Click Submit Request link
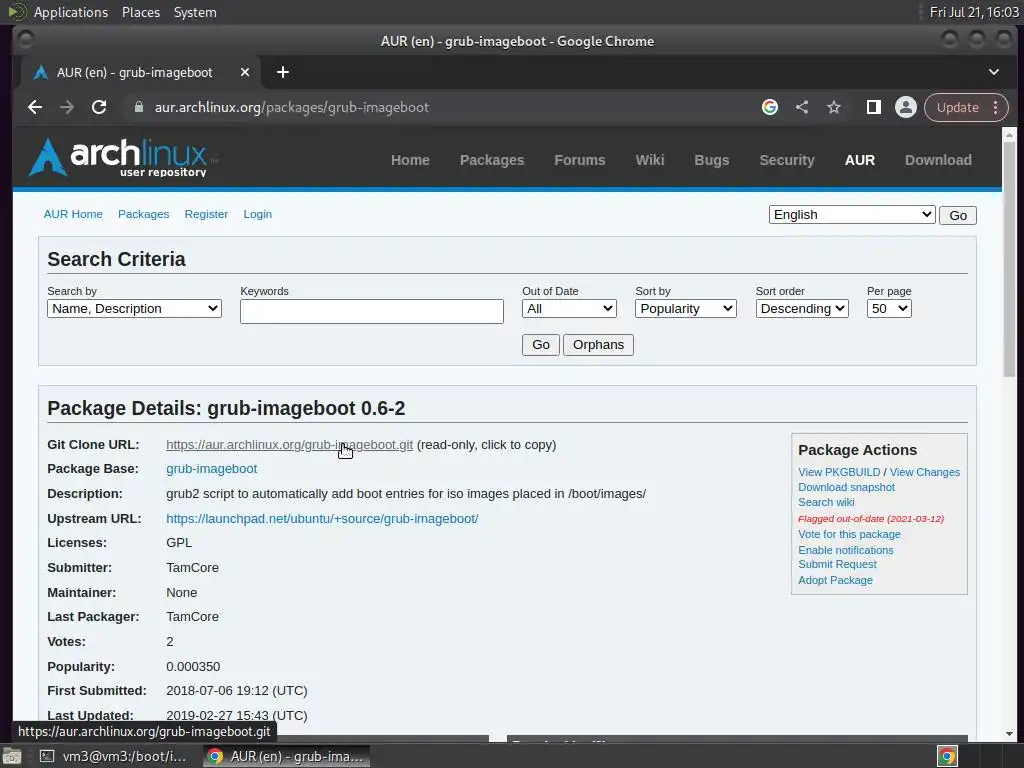Screen dimensions: 1024x768 (x=837, y=564)
